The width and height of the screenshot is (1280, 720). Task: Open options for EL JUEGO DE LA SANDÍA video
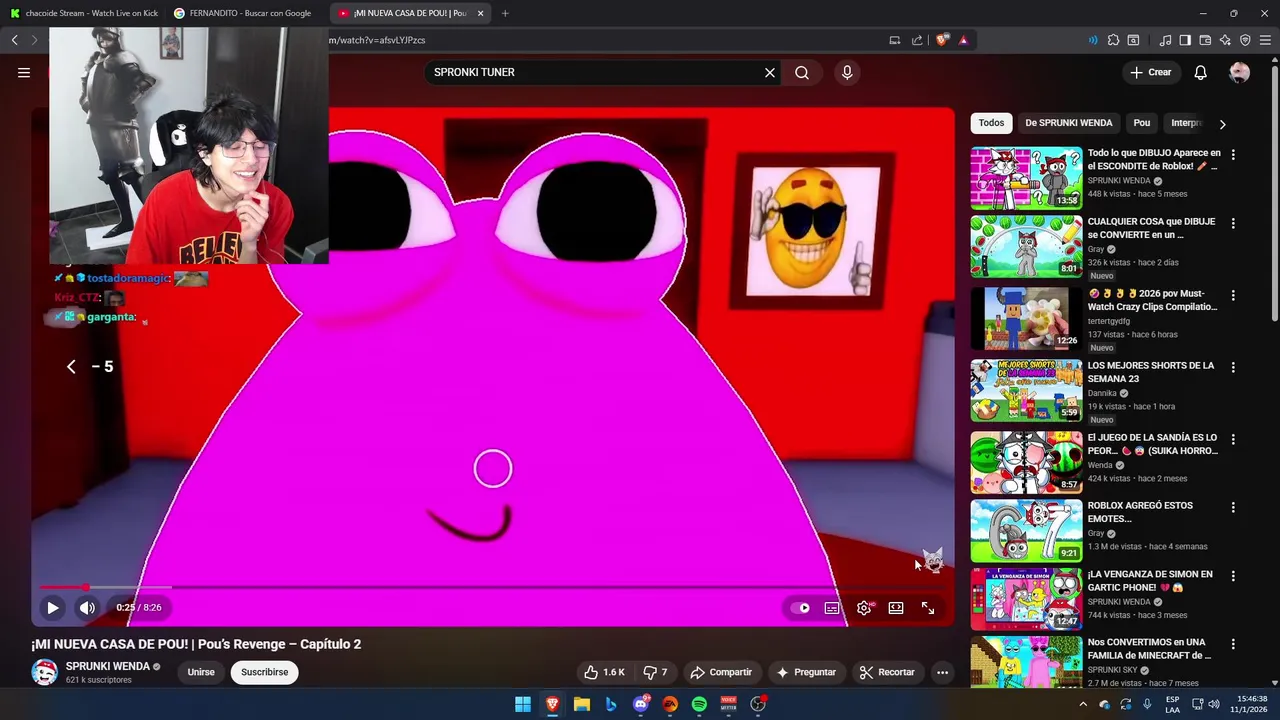pyautogui.click(x=1233, y=439)
